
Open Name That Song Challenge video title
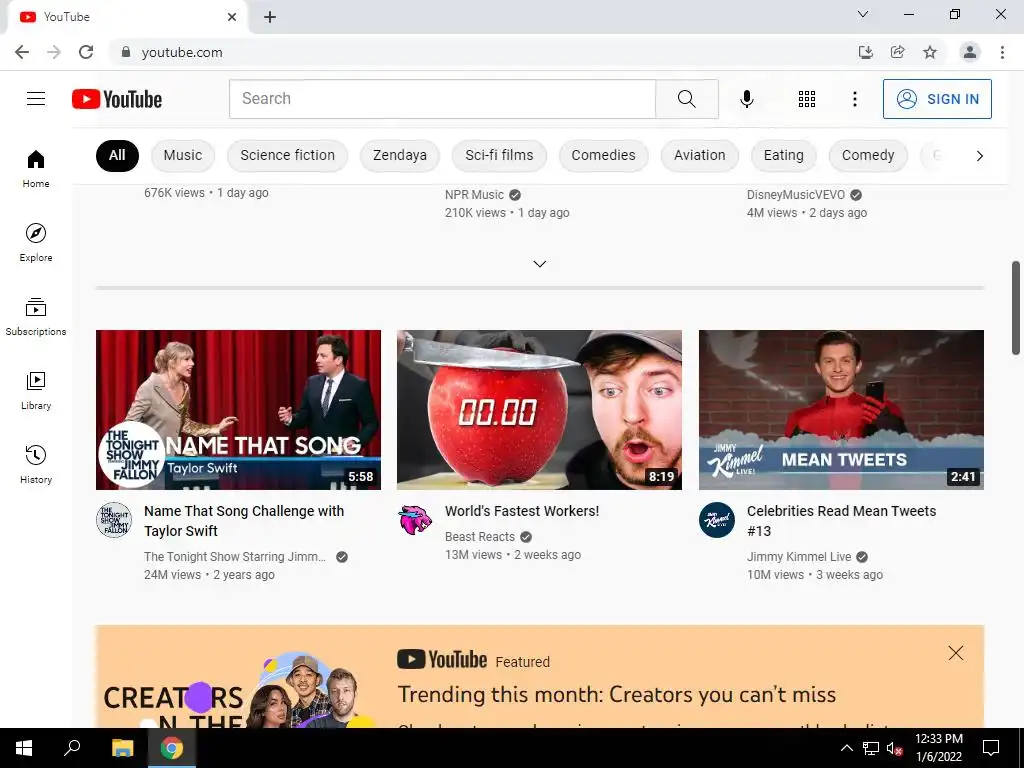coord(244,521)
